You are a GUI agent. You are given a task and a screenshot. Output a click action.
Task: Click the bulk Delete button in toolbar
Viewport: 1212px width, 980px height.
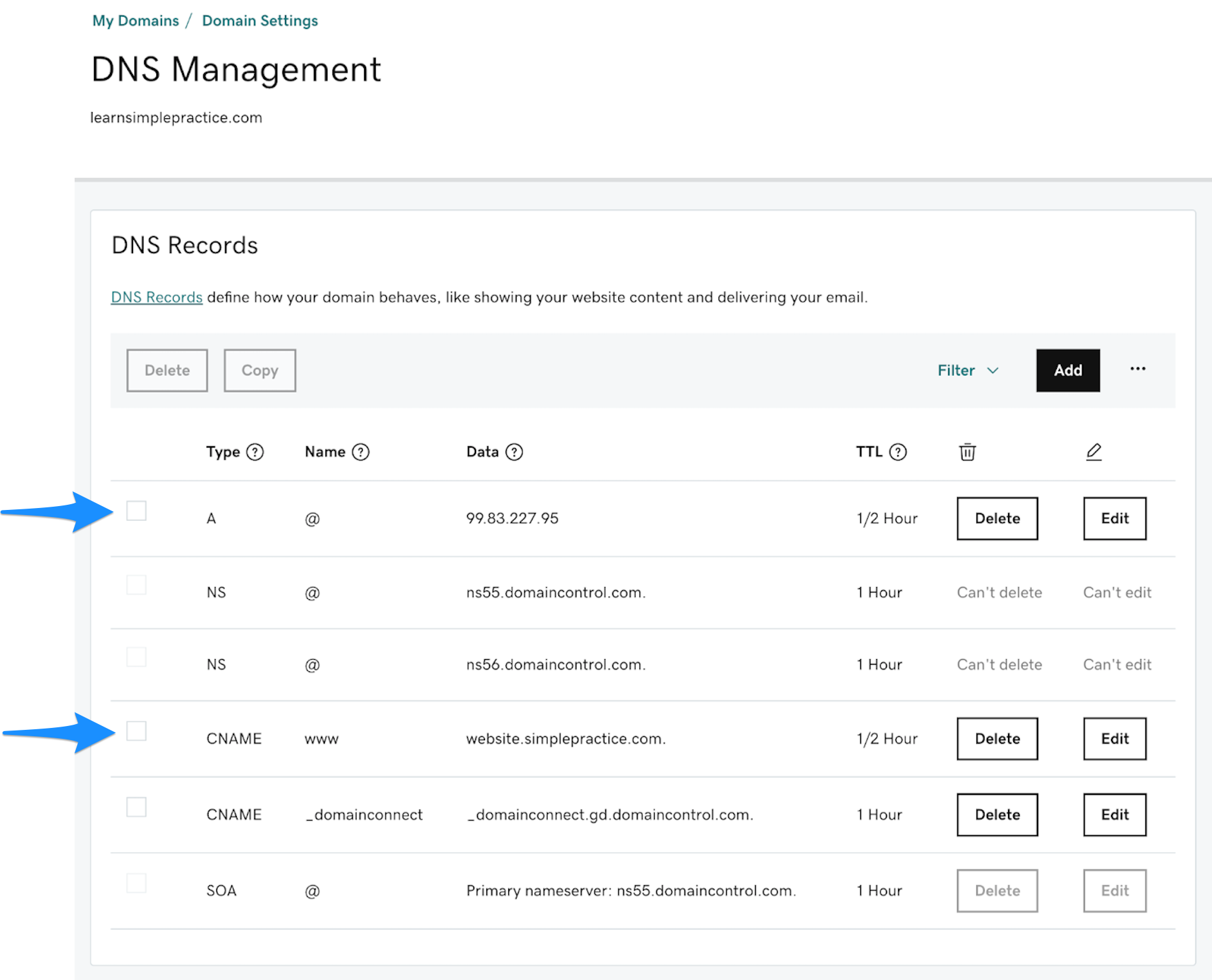click(x=167, y=370)
